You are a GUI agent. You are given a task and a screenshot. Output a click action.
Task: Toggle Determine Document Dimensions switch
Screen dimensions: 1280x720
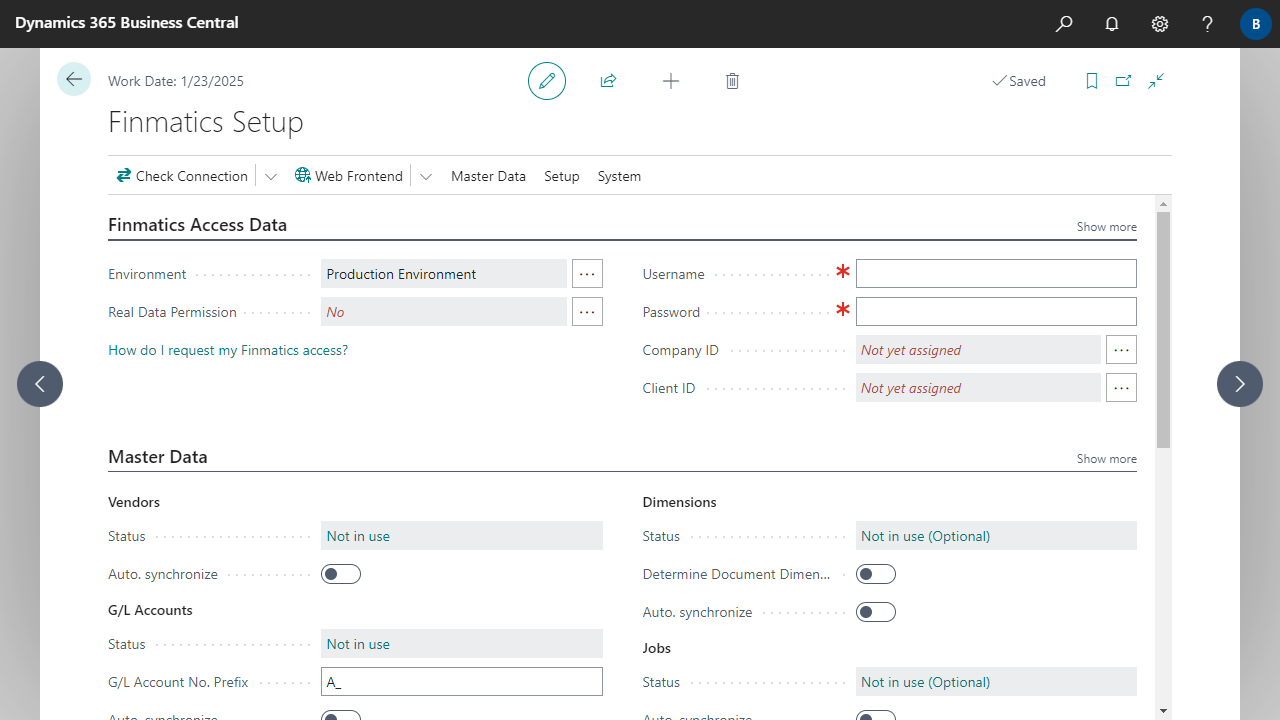[x=876, y=574]
